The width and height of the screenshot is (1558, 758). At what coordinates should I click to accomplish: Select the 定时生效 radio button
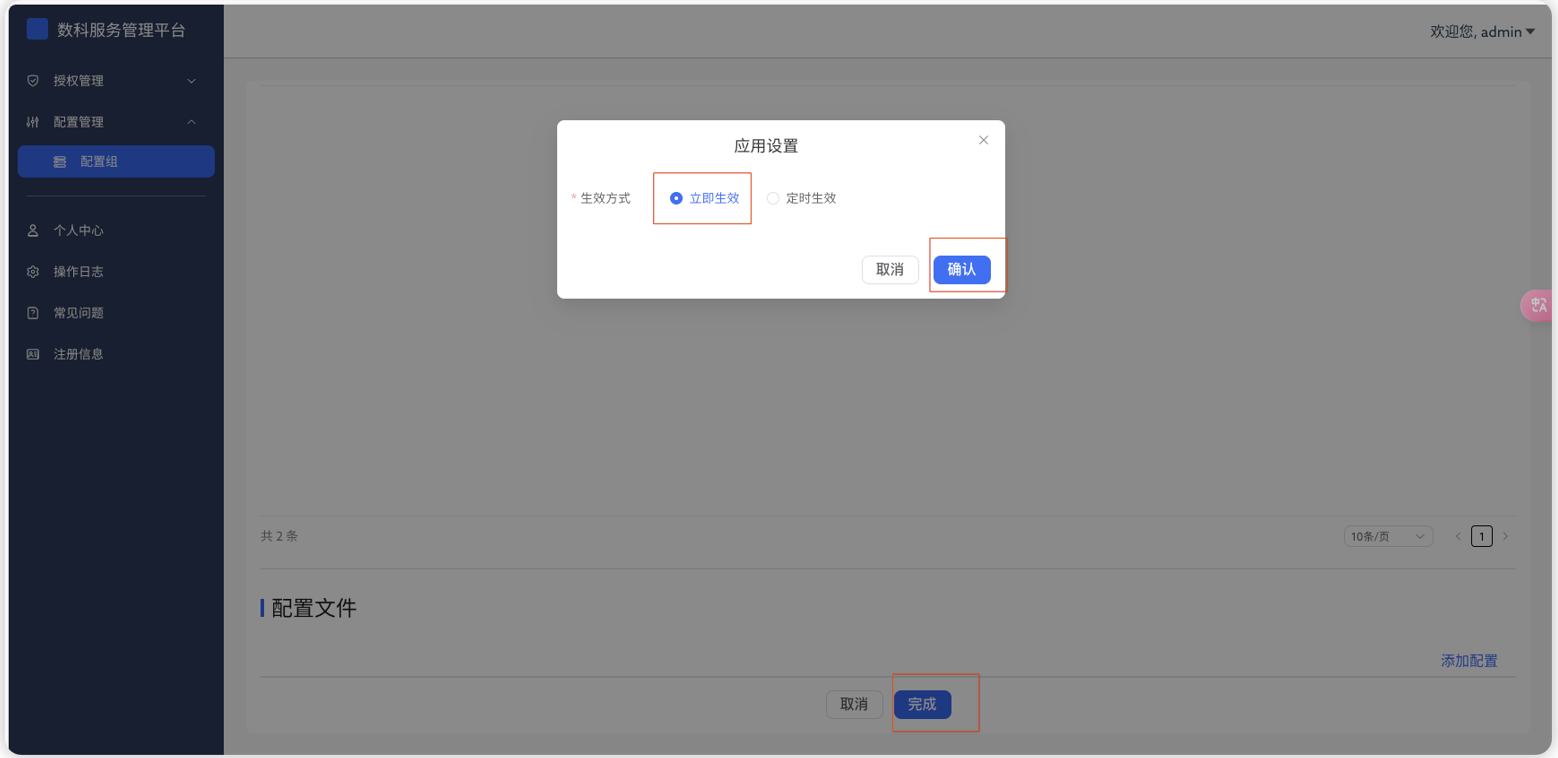(771, 197)
